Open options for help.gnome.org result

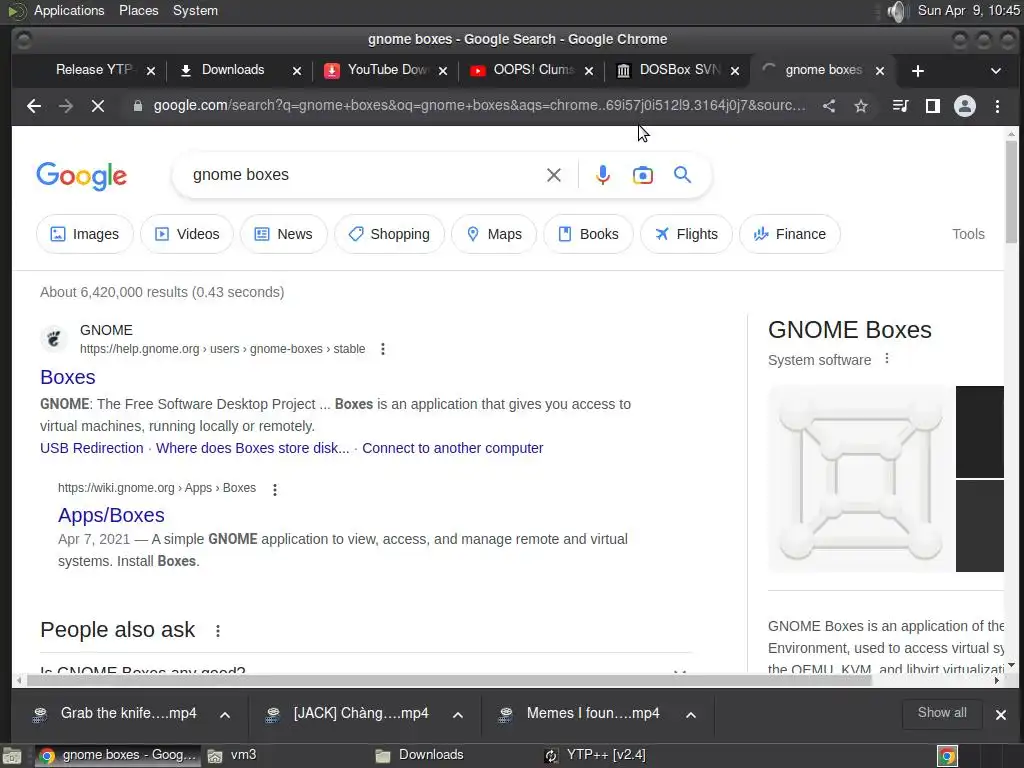[383, 349]
